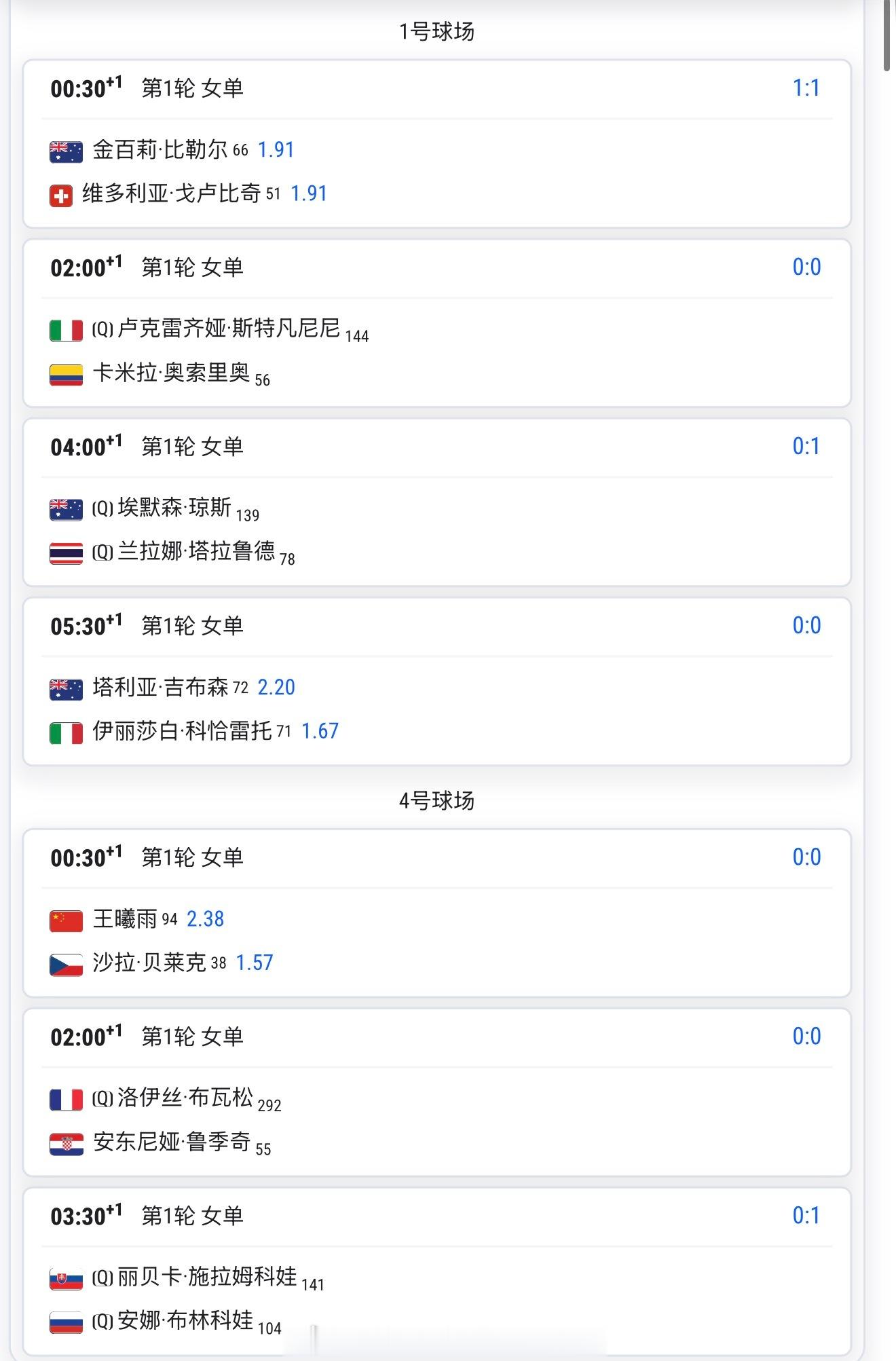The height and width of the screenshot is (1361, 896).
Task: Click Australia flag beside 金百莉·比勒尔
Action: [x=66, y=151]
